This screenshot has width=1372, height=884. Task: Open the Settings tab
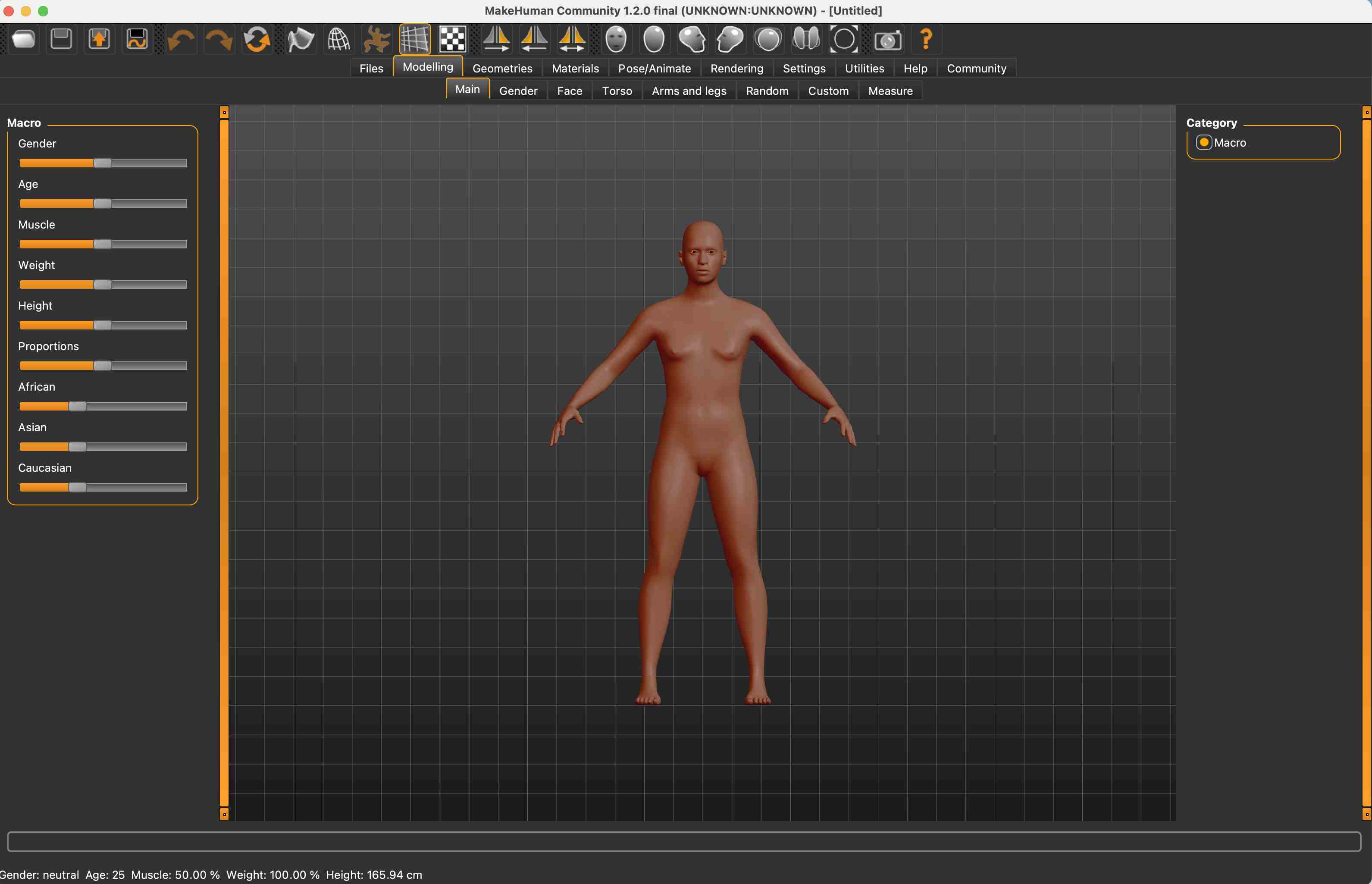[x=804, y=68]
